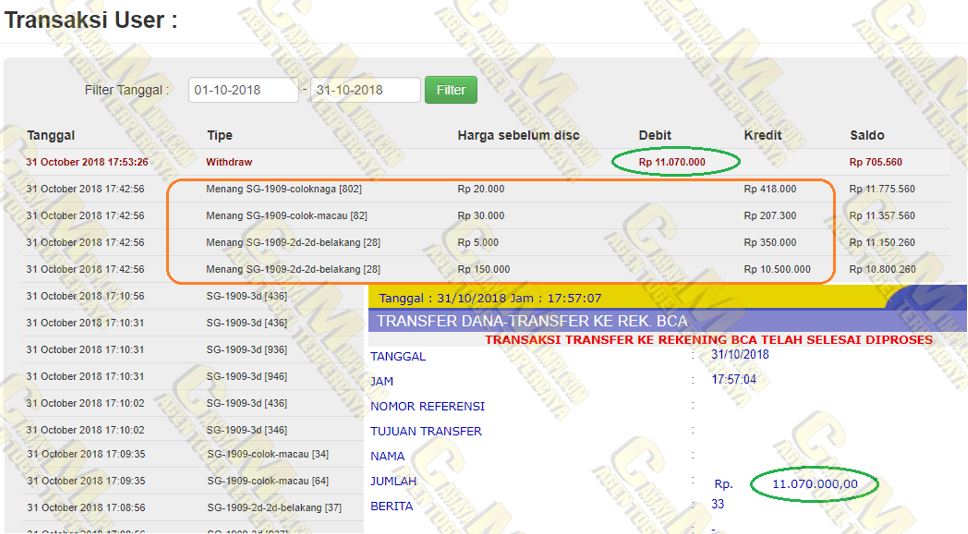
Task: Click the Rp 705.560 balance value
Action: coord(875,162)
